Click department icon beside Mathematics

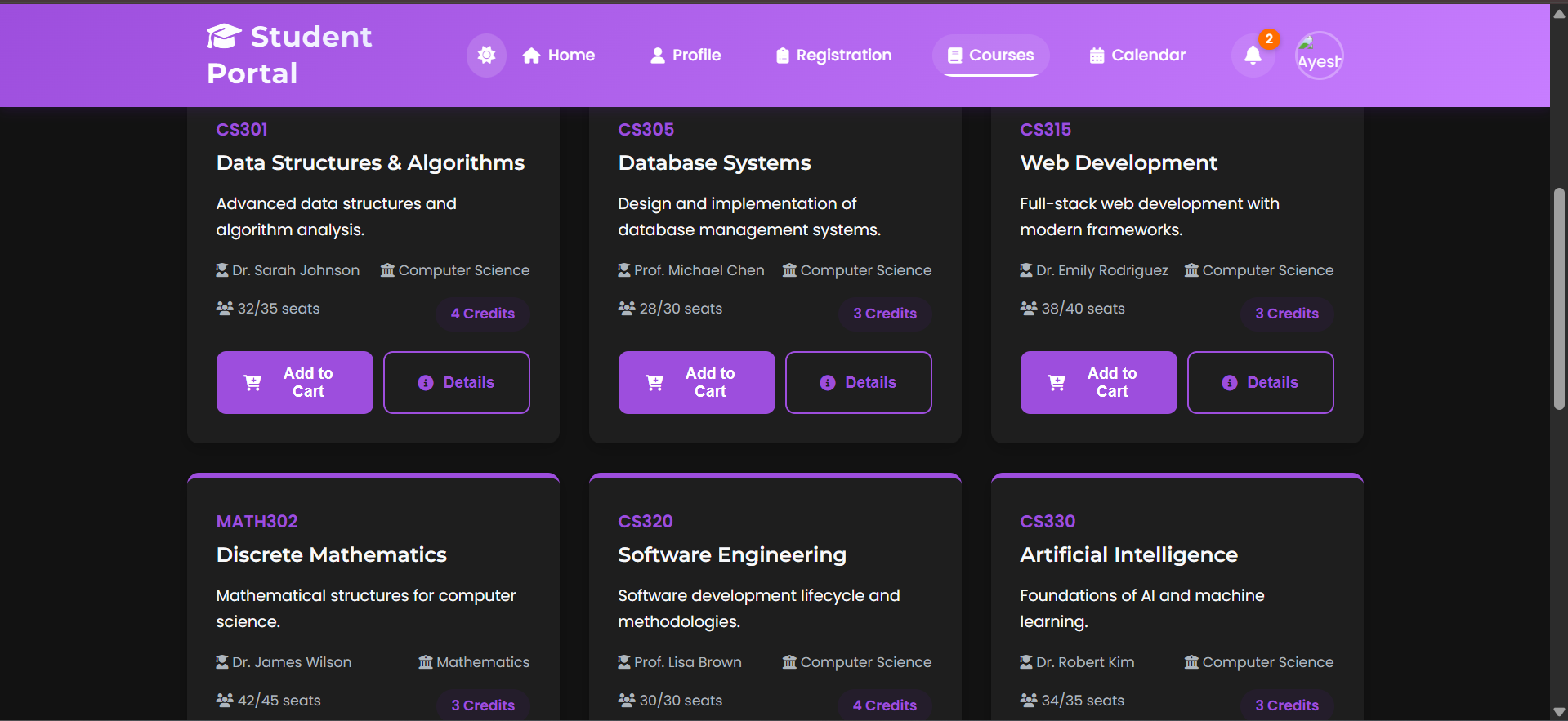(x=426, y=661)
